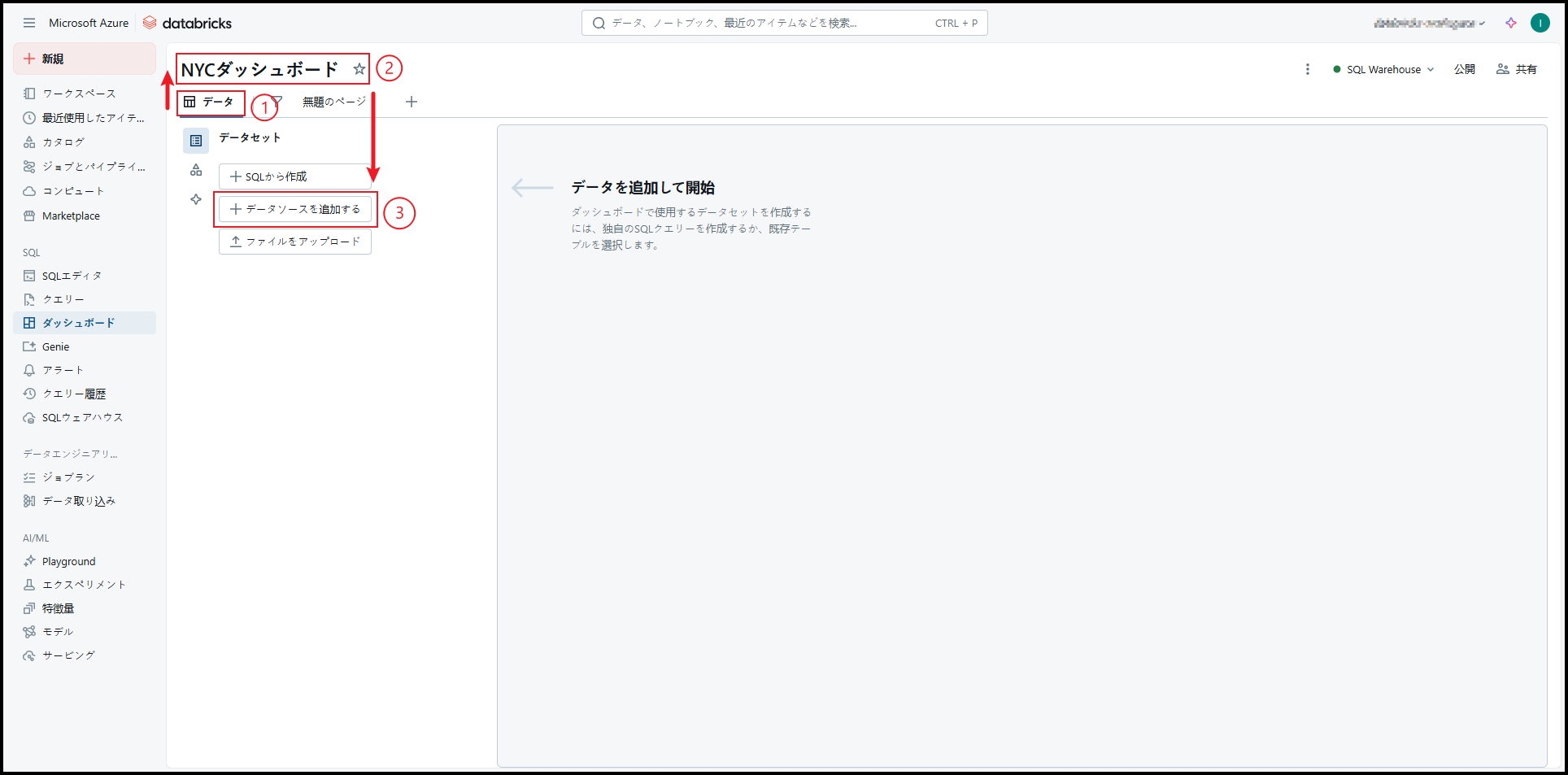Open Playground in the sidebar
Viewport: 1568px width, 775px height.
pos(85,561)
